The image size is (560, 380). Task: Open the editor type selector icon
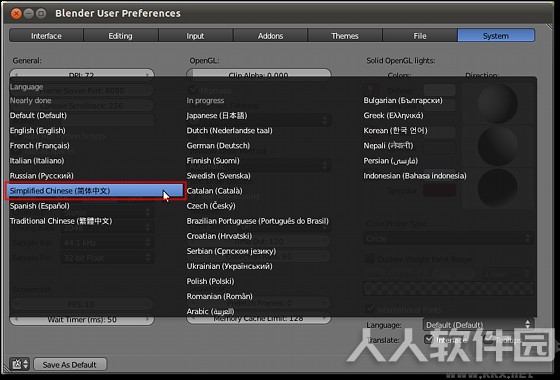coord(20,364)
